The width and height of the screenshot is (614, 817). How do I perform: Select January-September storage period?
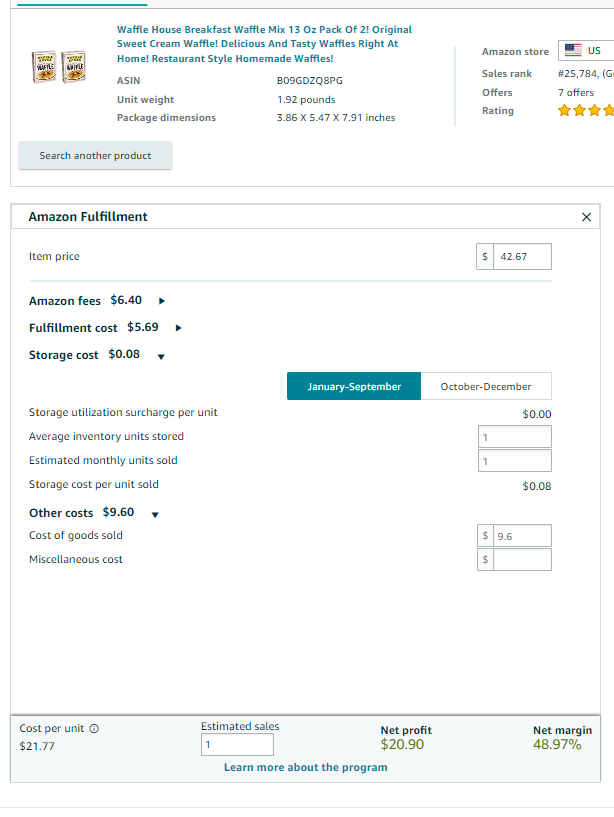click(x=354, y=386)
